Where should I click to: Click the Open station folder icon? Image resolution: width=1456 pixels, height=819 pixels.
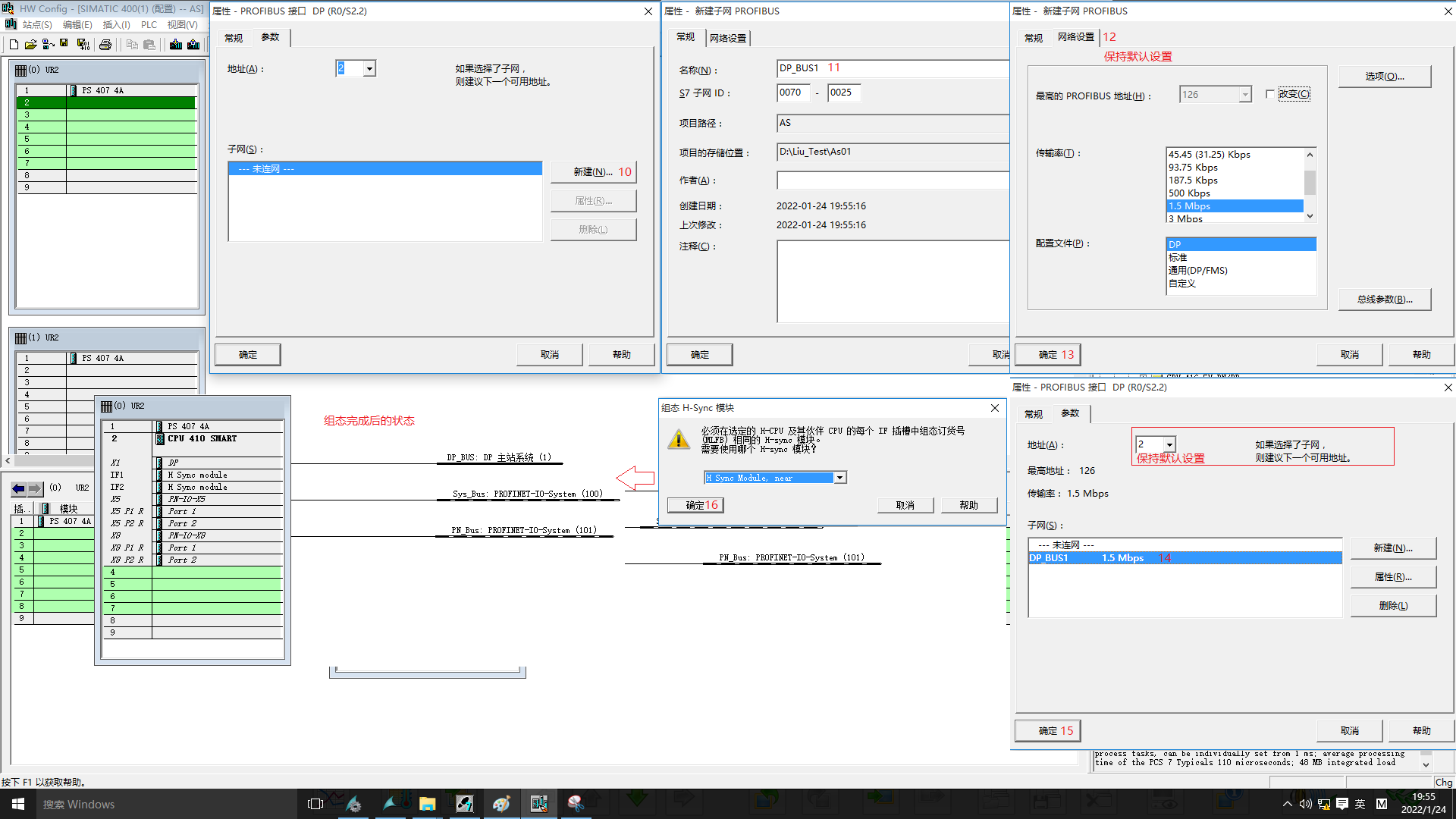coord(30,45)
